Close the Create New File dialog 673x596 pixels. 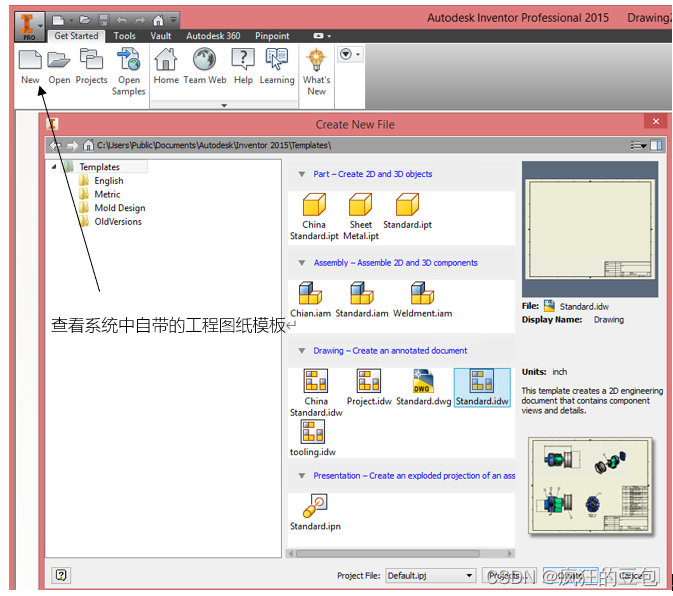[x=655, y=121]
